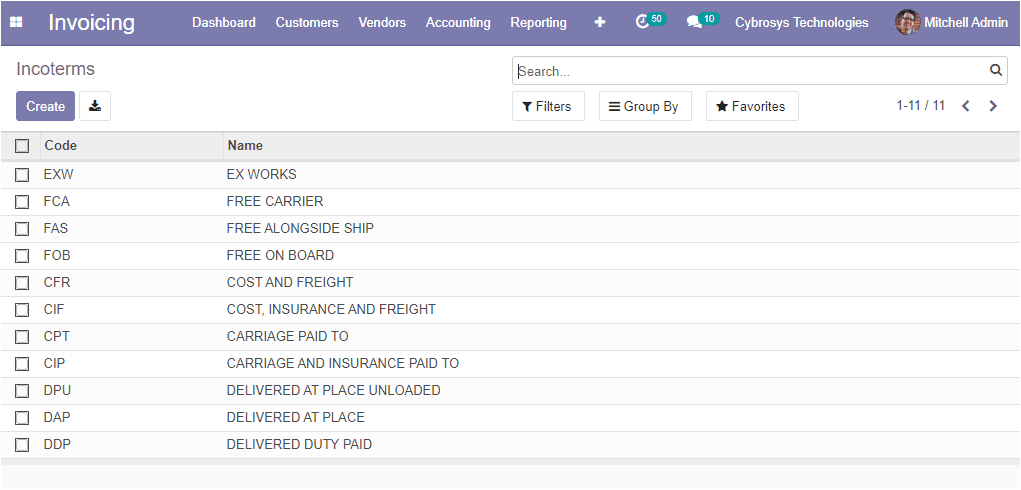Open the apps grid menu icon
The width and height of the screenshot is (1021, 490).
[x=16, y=22]
